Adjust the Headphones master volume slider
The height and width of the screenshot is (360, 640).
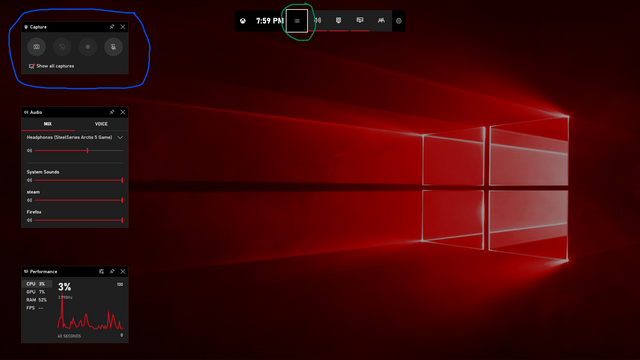79,151
